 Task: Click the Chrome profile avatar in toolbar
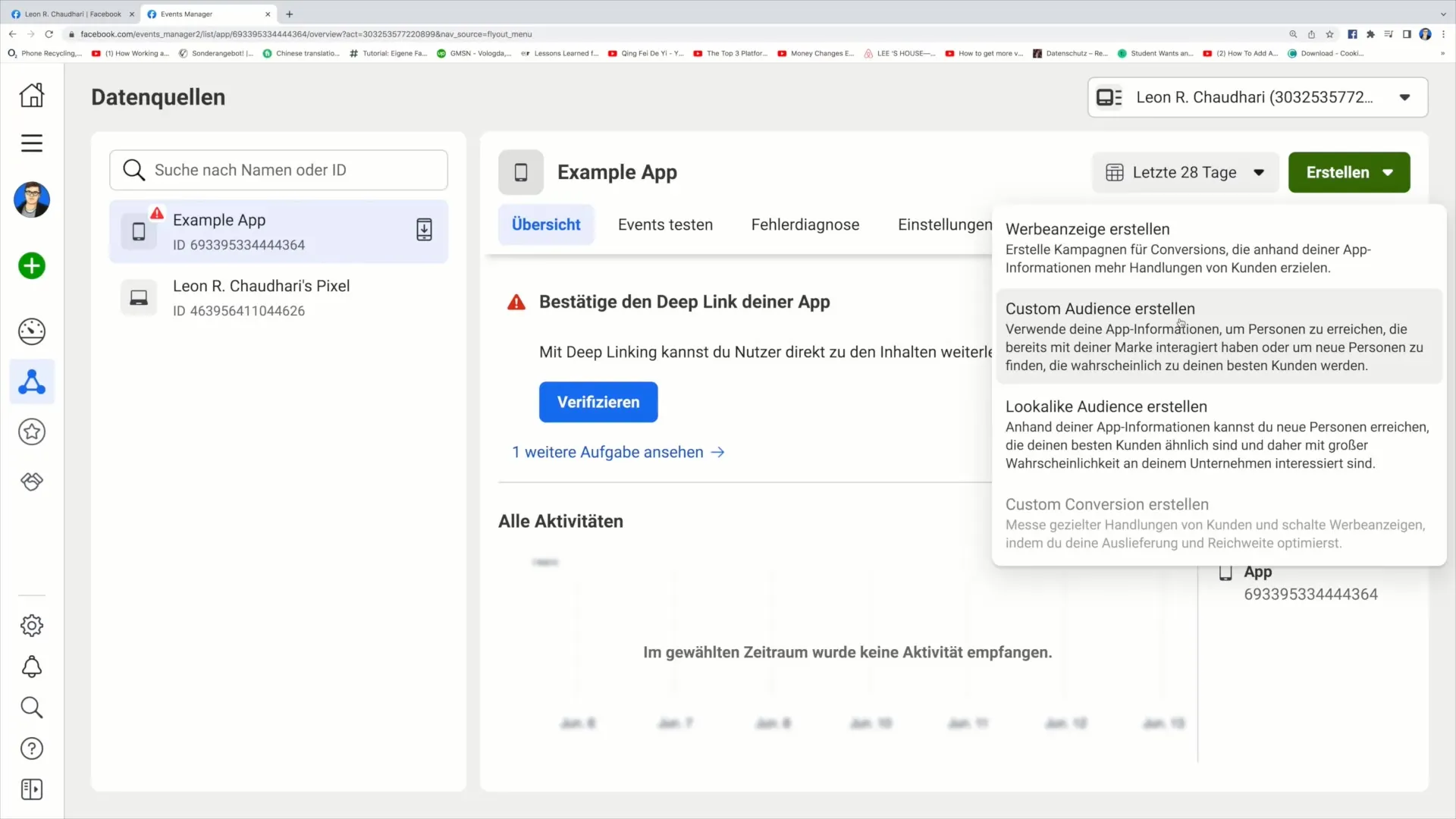point(1426,34)
